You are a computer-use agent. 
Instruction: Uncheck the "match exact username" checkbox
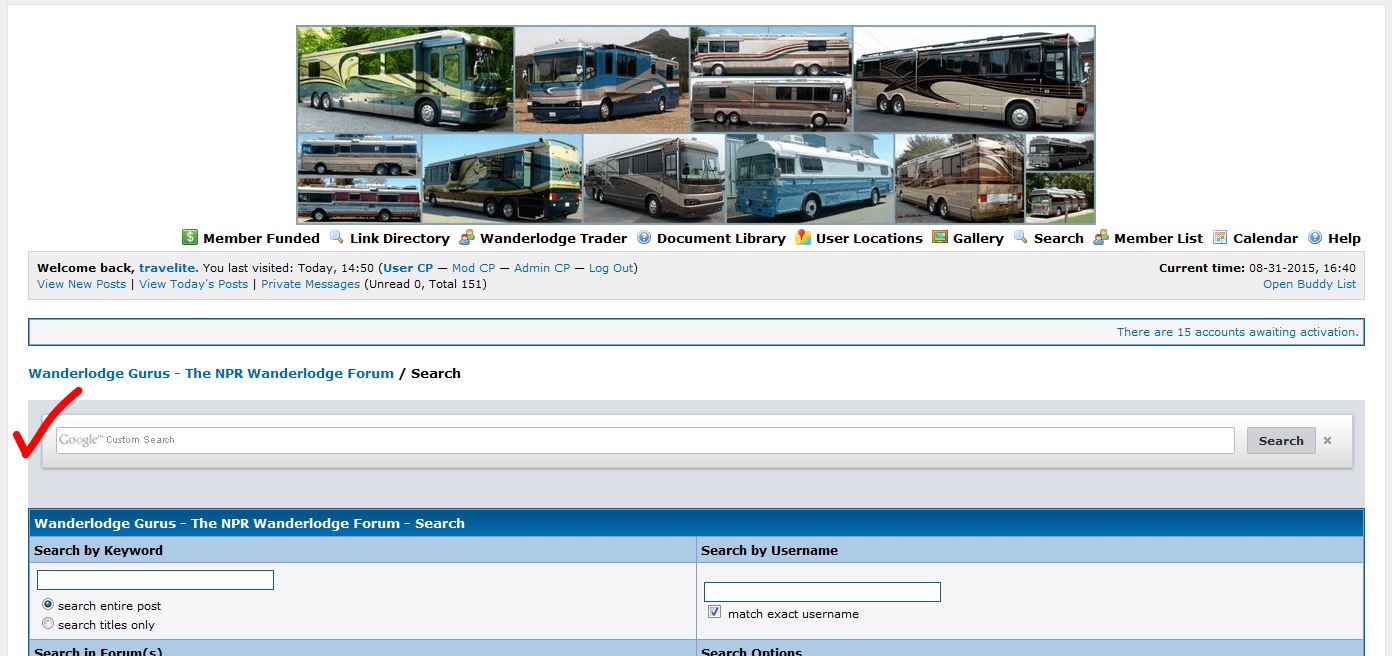714,613
